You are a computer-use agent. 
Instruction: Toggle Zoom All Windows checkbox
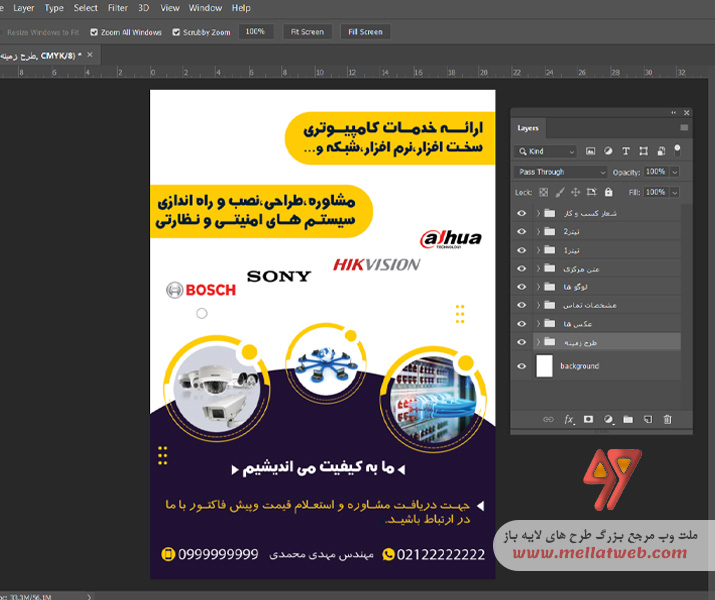click(x=94, y=32)
